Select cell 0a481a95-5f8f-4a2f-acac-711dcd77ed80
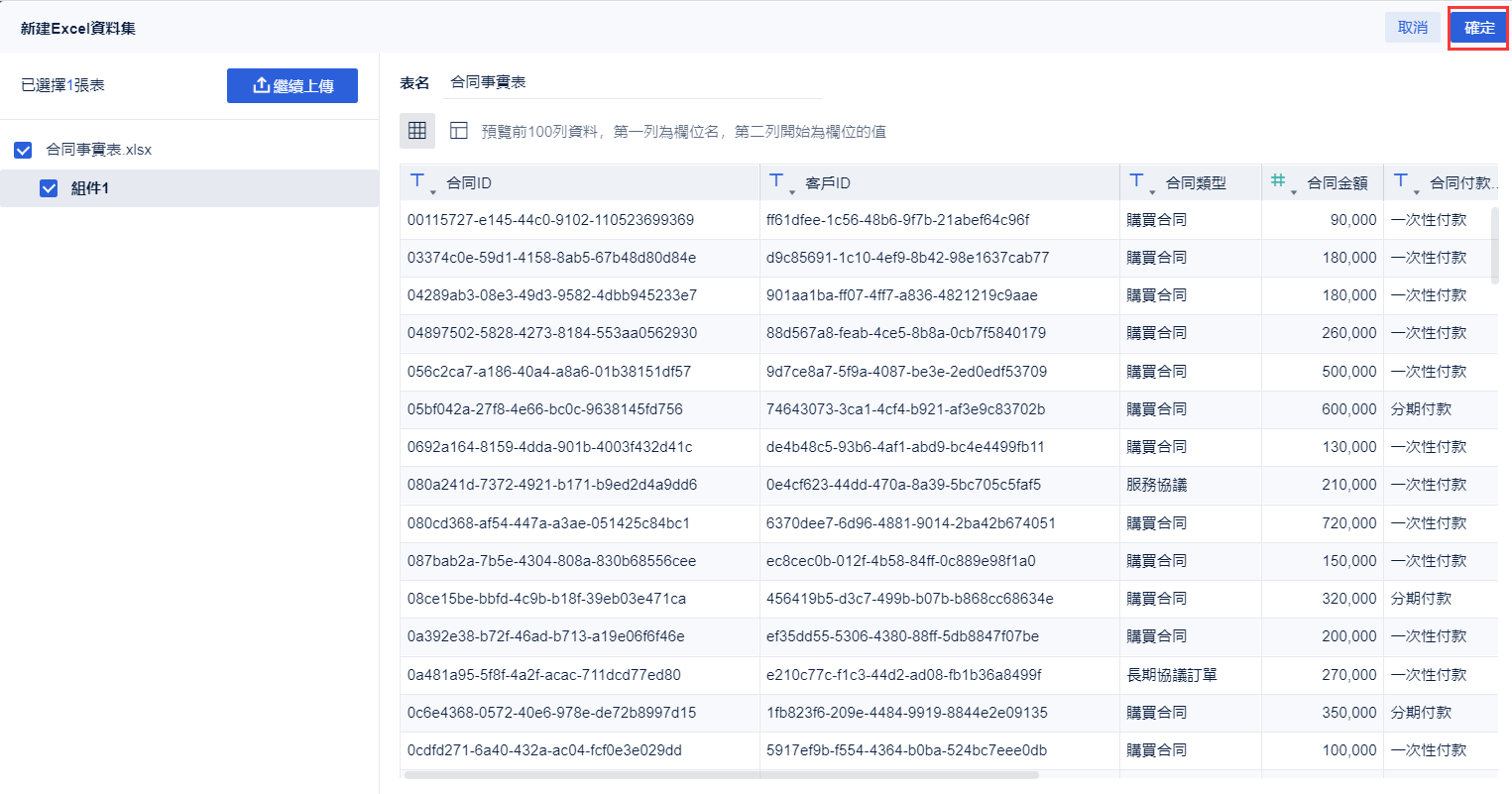 pyautogui.click(x=580, y=675)
